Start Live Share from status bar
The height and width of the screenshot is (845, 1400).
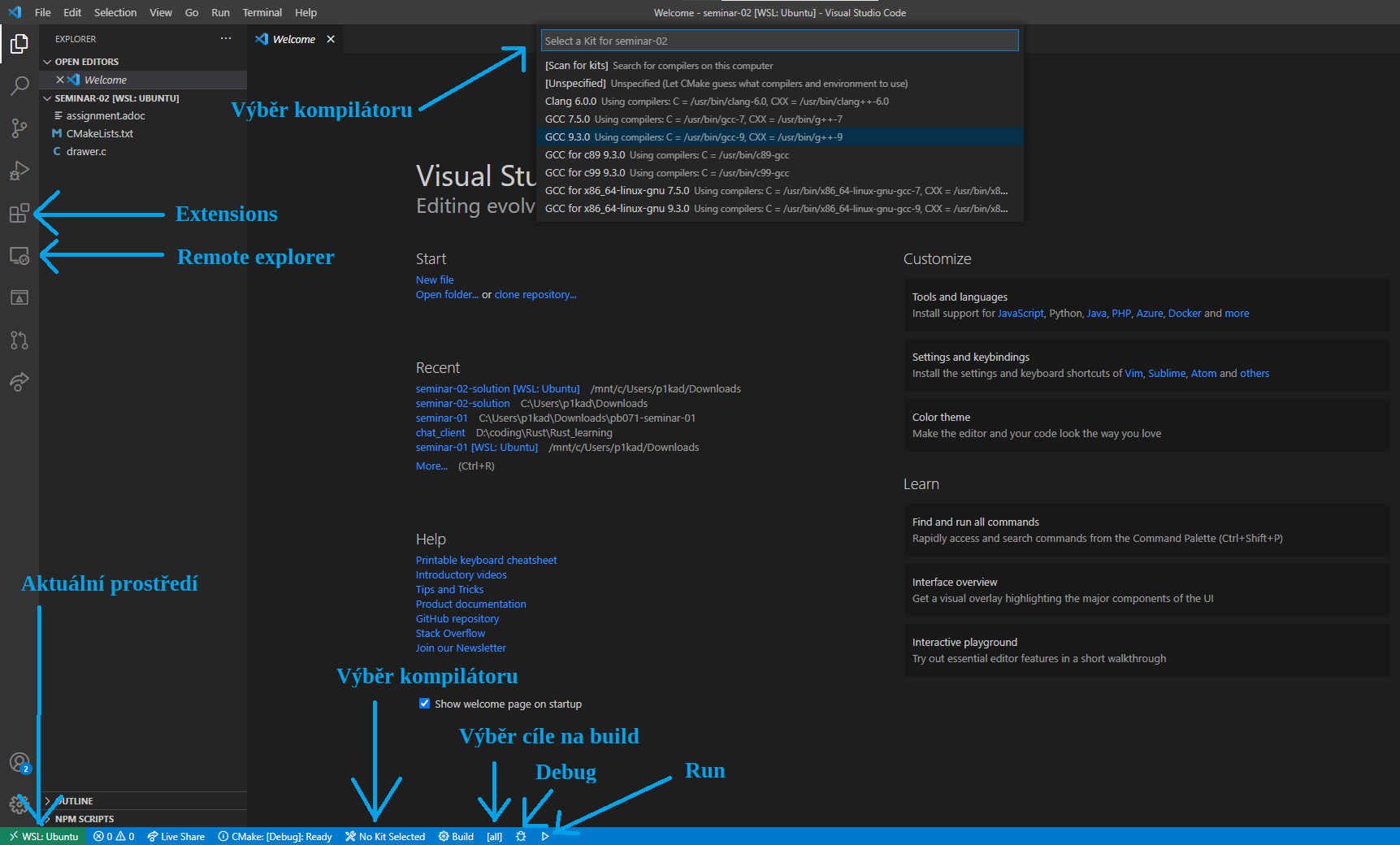pos(176,836)
